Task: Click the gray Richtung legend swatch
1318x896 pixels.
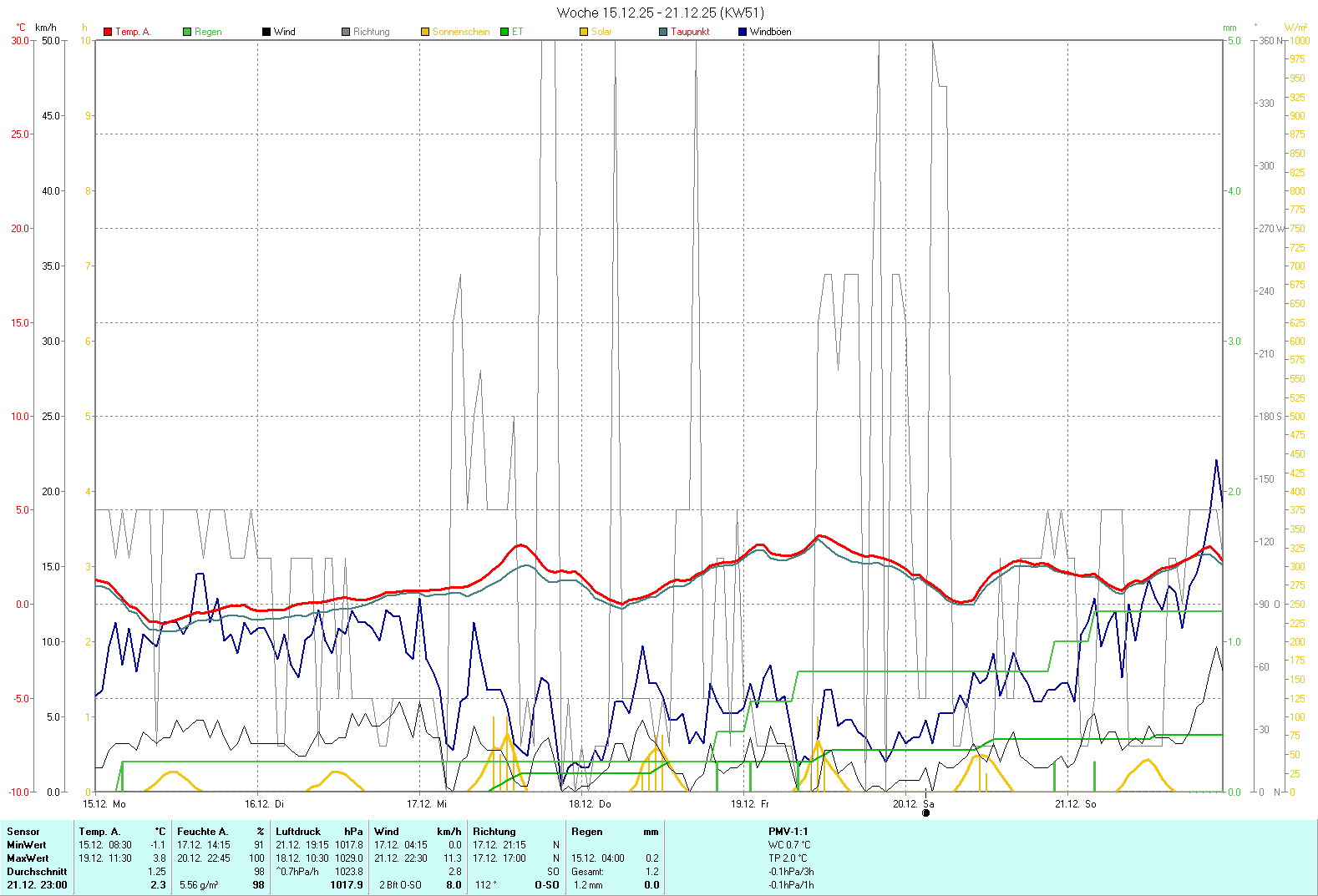Action: coord(346,32)
